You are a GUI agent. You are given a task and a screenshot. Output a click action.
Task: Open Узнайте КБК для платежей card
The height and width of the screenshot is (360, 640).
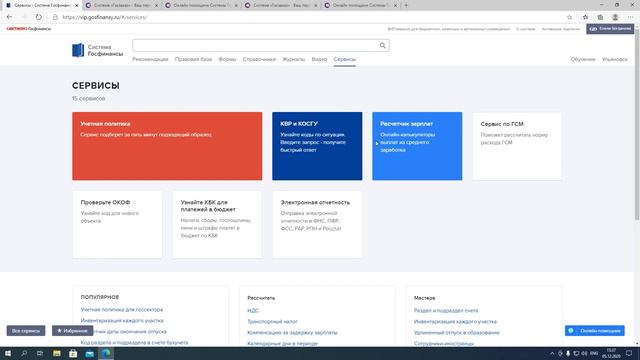tap(217, 224)
